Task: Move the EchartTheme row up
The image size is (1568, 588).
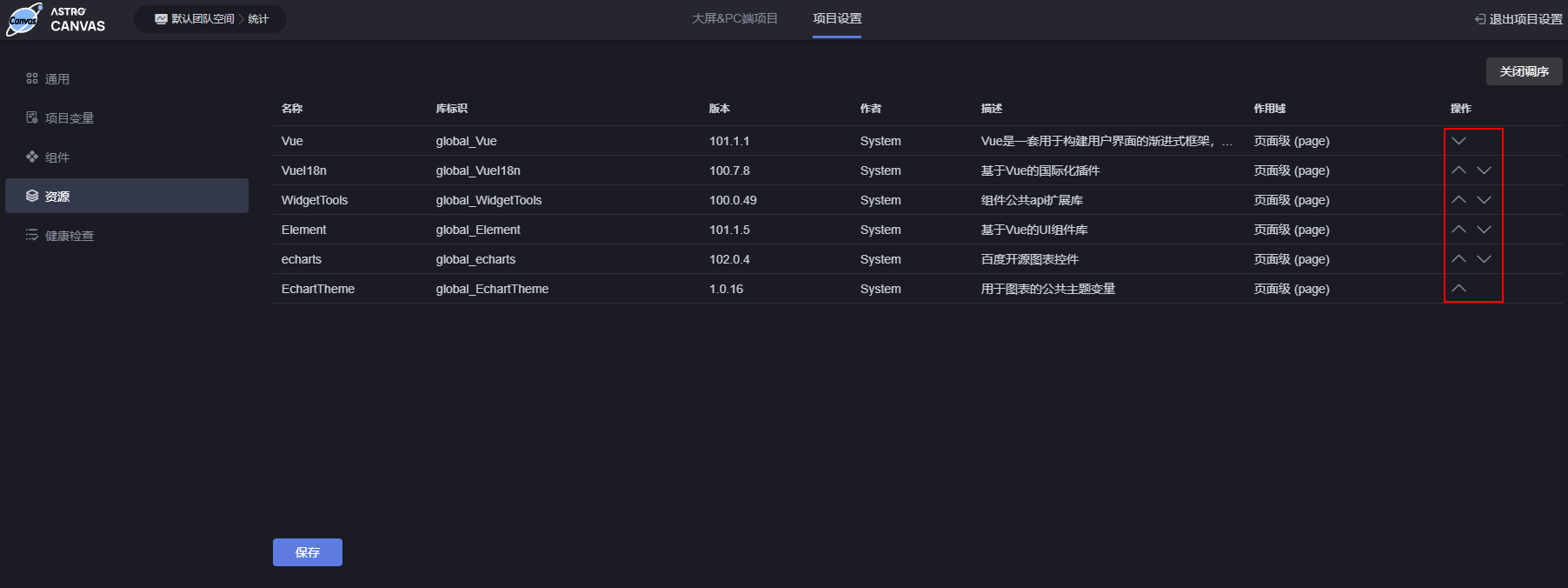Action: (1458, 289)
